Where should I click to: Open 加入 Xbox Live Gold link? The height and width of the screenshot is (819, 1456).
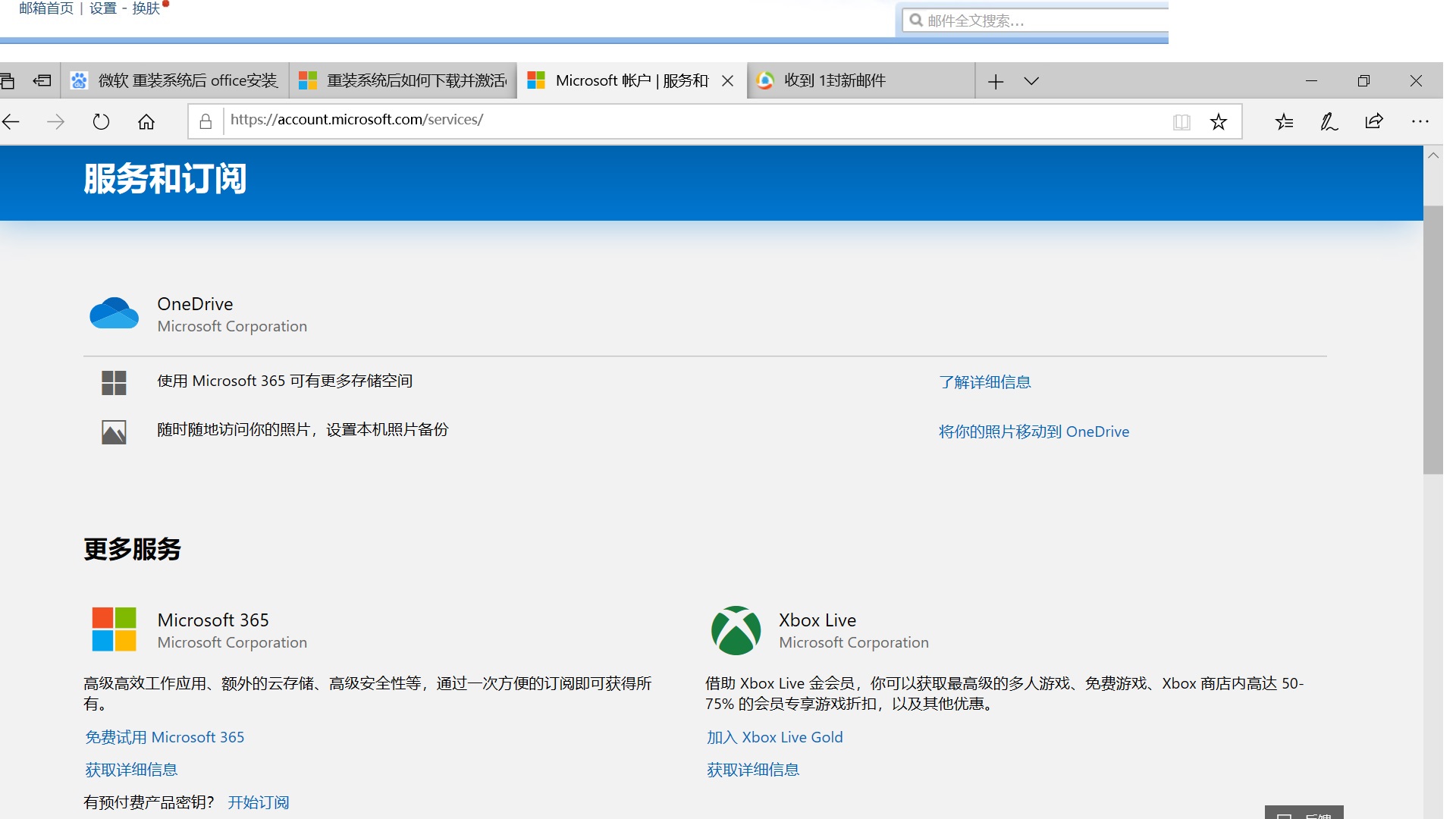[774, 737]
